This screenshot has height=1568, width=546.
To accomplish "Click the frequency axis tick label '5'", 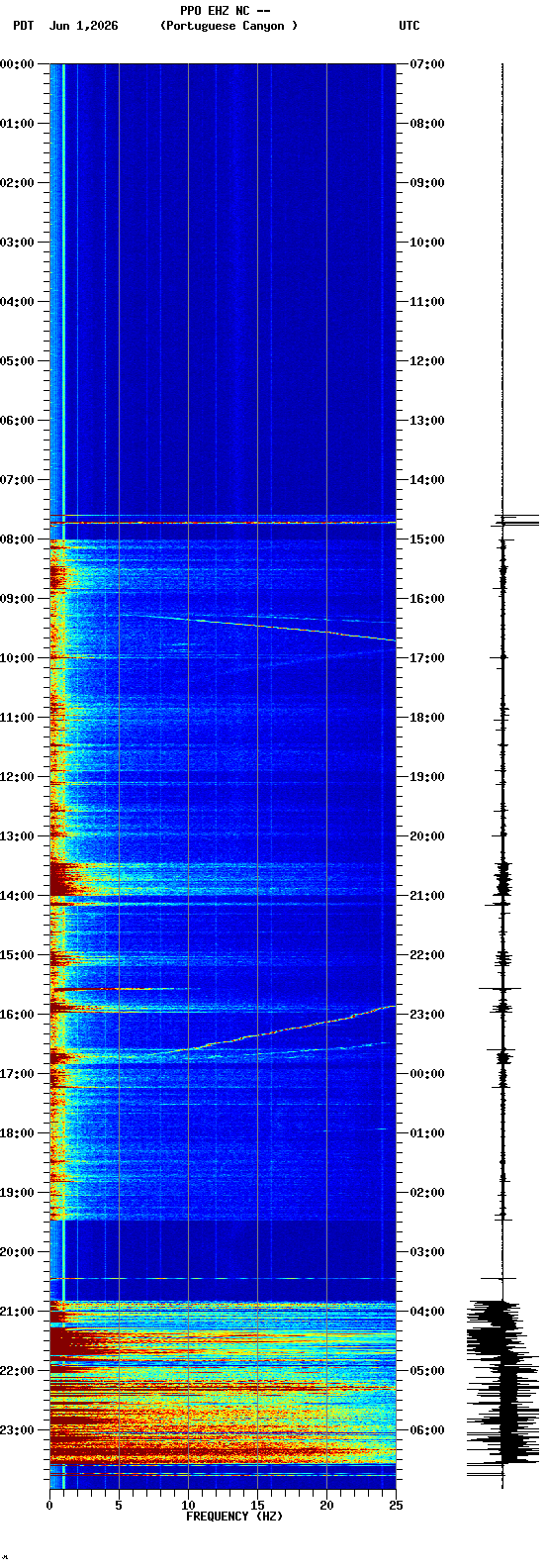I will coord(119,1506).
